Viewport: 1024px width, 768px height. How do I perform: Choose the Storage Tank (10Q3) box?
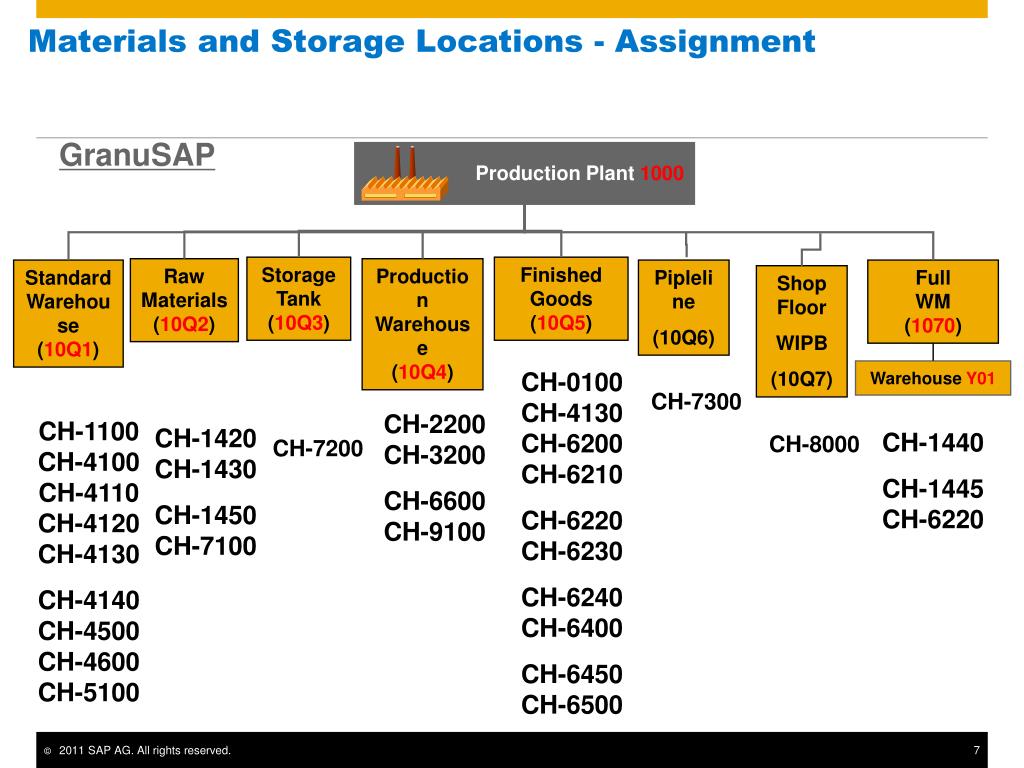coord(298,298)
